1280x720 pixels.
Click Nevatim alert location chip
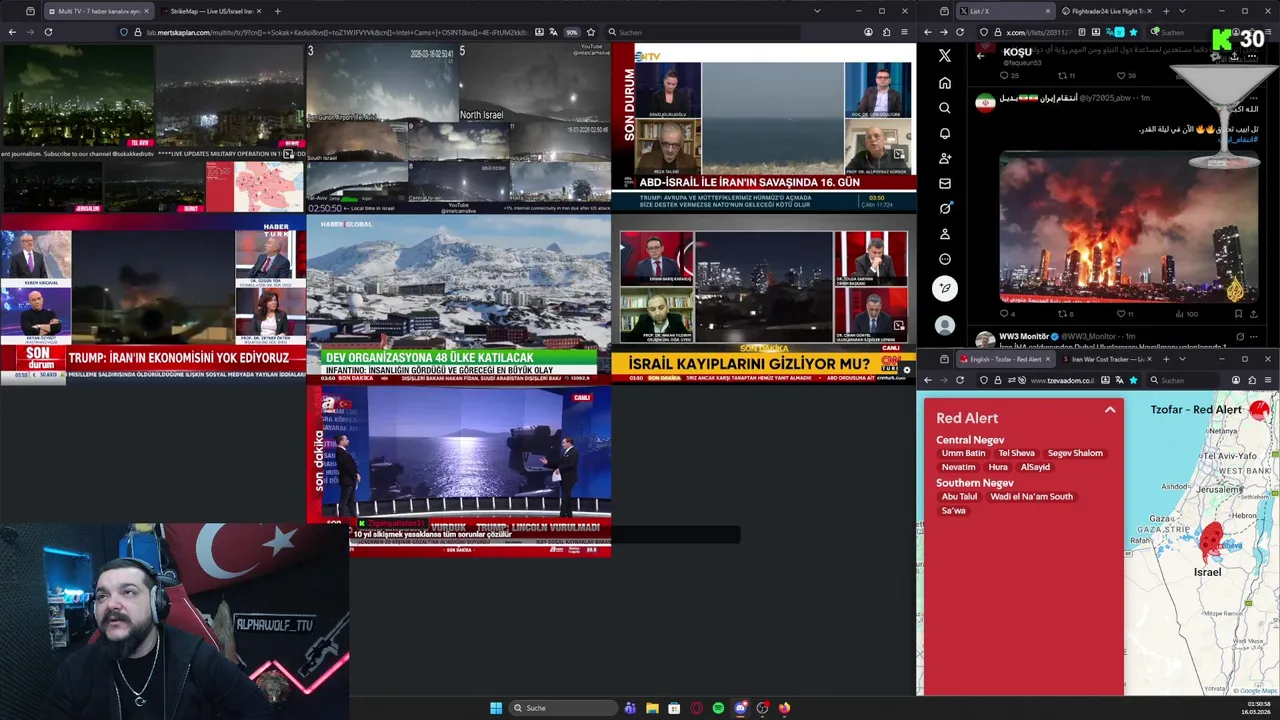coord(958,467)
